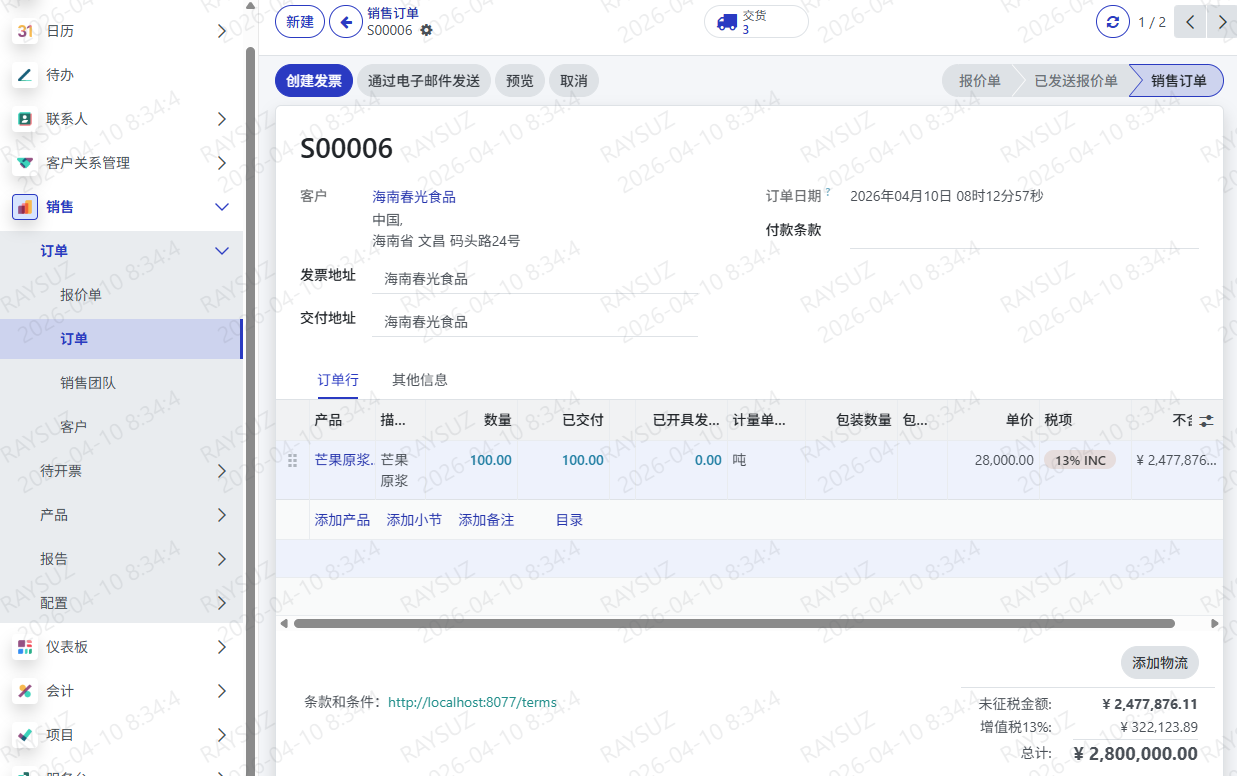Expand the 客户关系管理 menu chevron
This screenshot has width=1237, height=776.
pos(222,163)
